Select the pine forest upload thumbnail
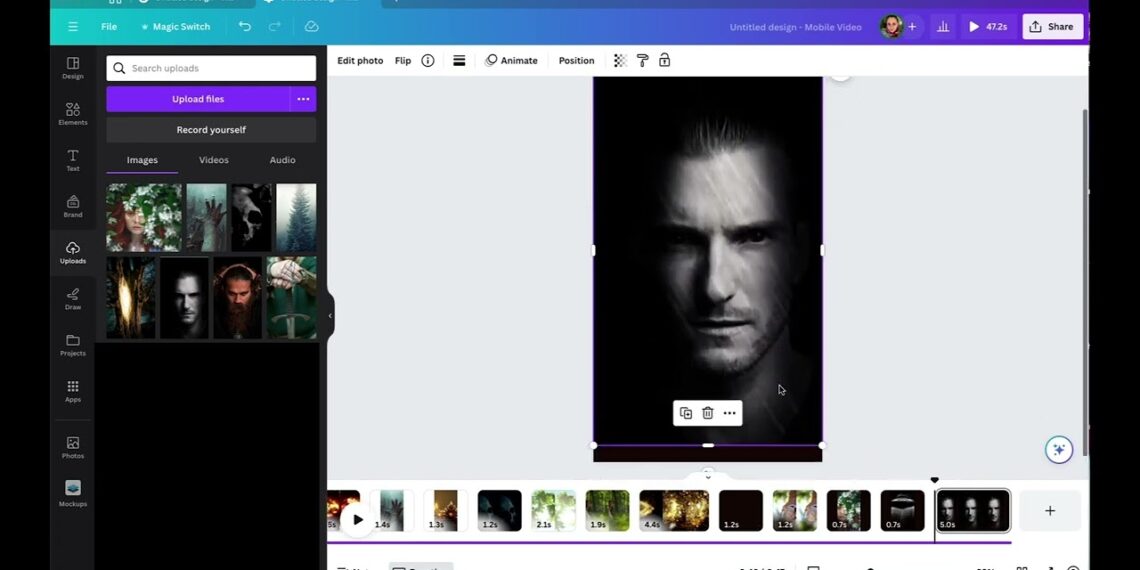The height and width of the screenshot is (570, 1140). tap(296, 217)
